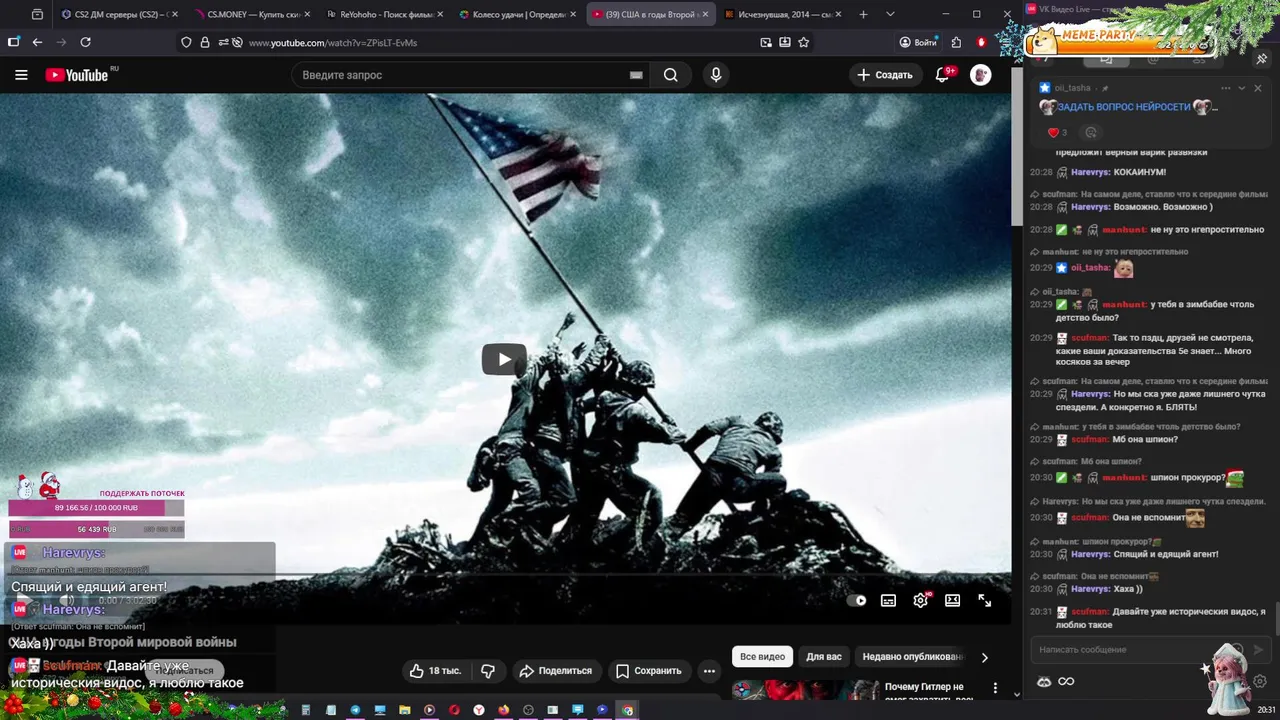Send the chat message with arrow button

[x=1258, y=650]
